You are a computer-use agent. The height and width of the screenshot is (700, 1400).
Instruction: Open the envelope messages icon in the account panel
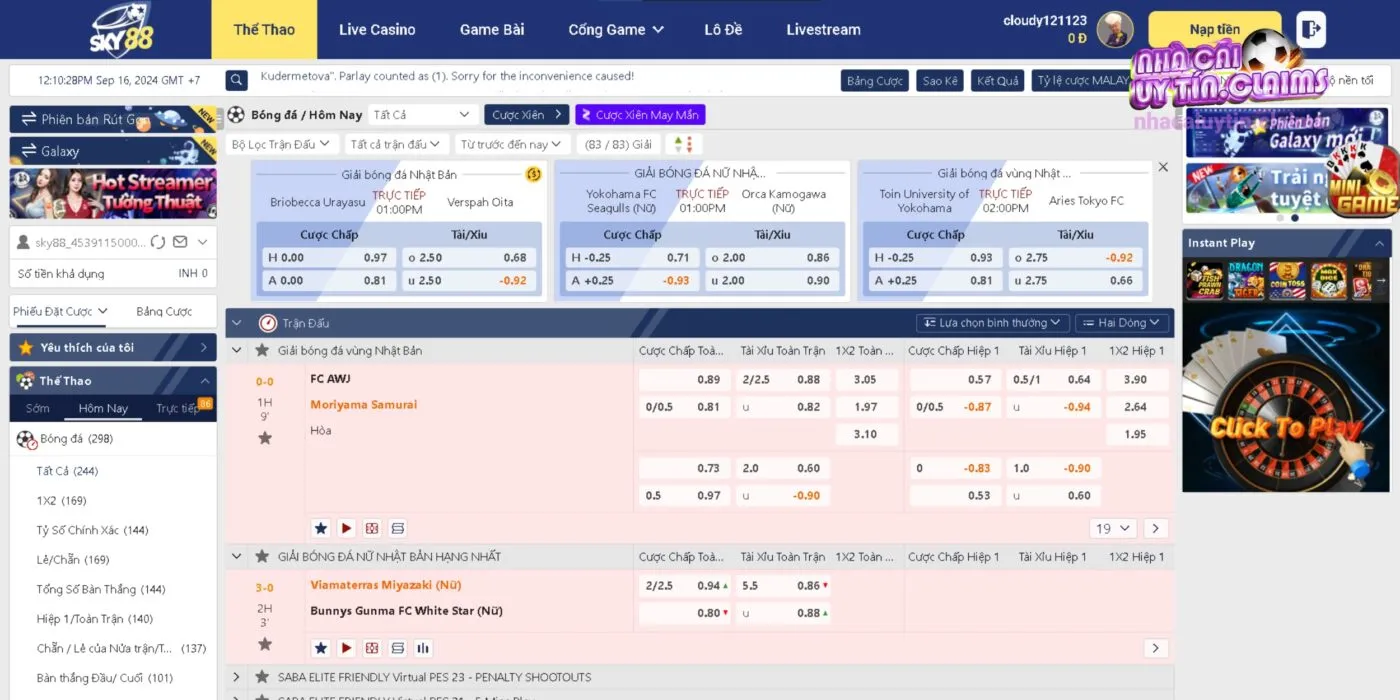coord(180,242)
